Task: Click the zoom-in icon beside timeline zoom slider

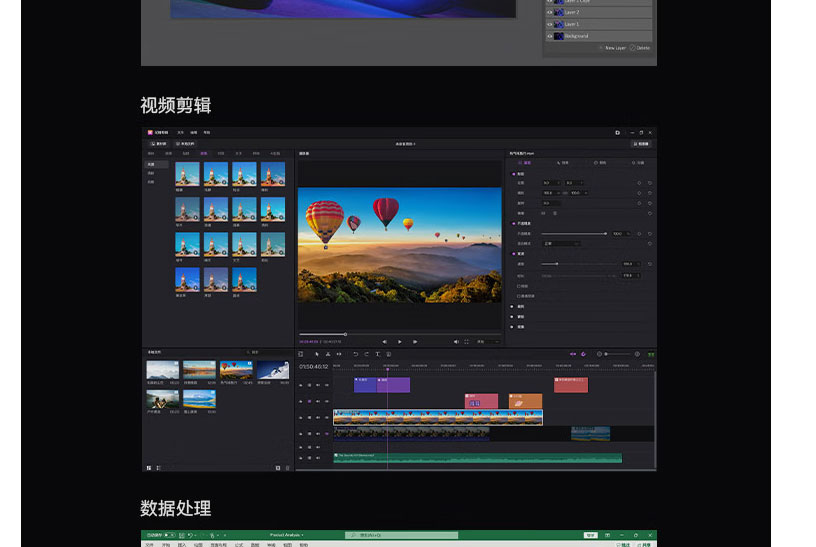Action: click(637, 354)
